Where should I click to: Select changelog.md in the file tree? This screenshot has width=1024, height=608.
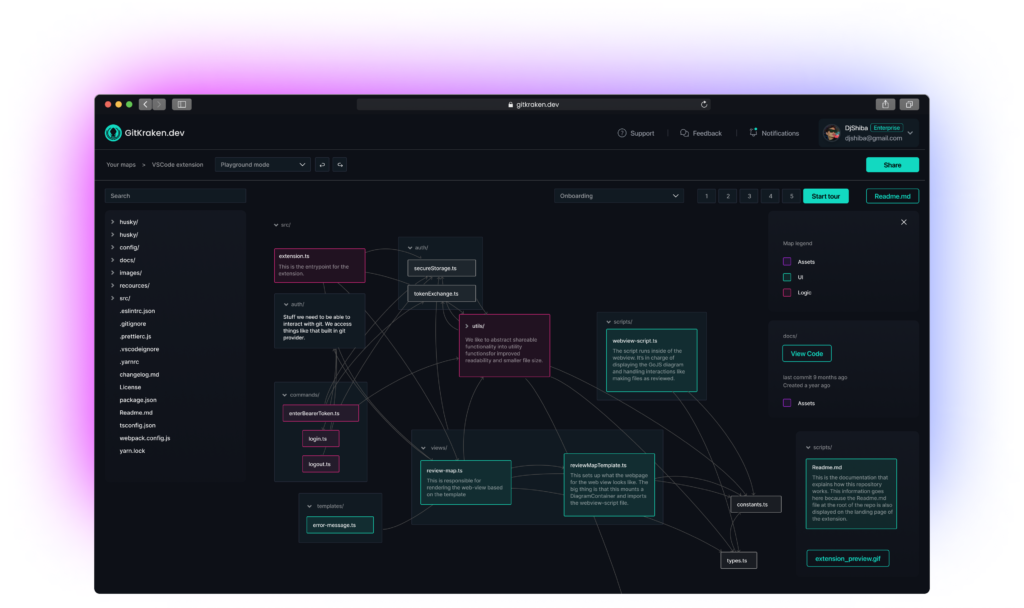139,375
